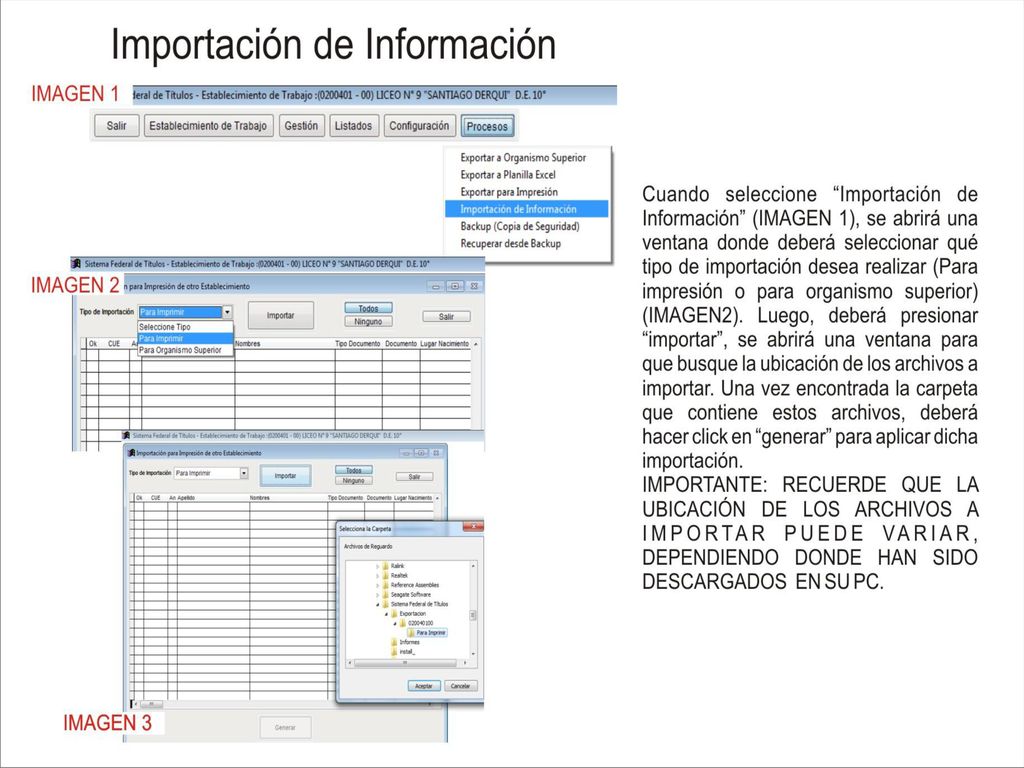Pick Seleccione Tipo from the dropdown list
Screen dimensions: 1024x768
pyautogui.click(x=185, y=327)
